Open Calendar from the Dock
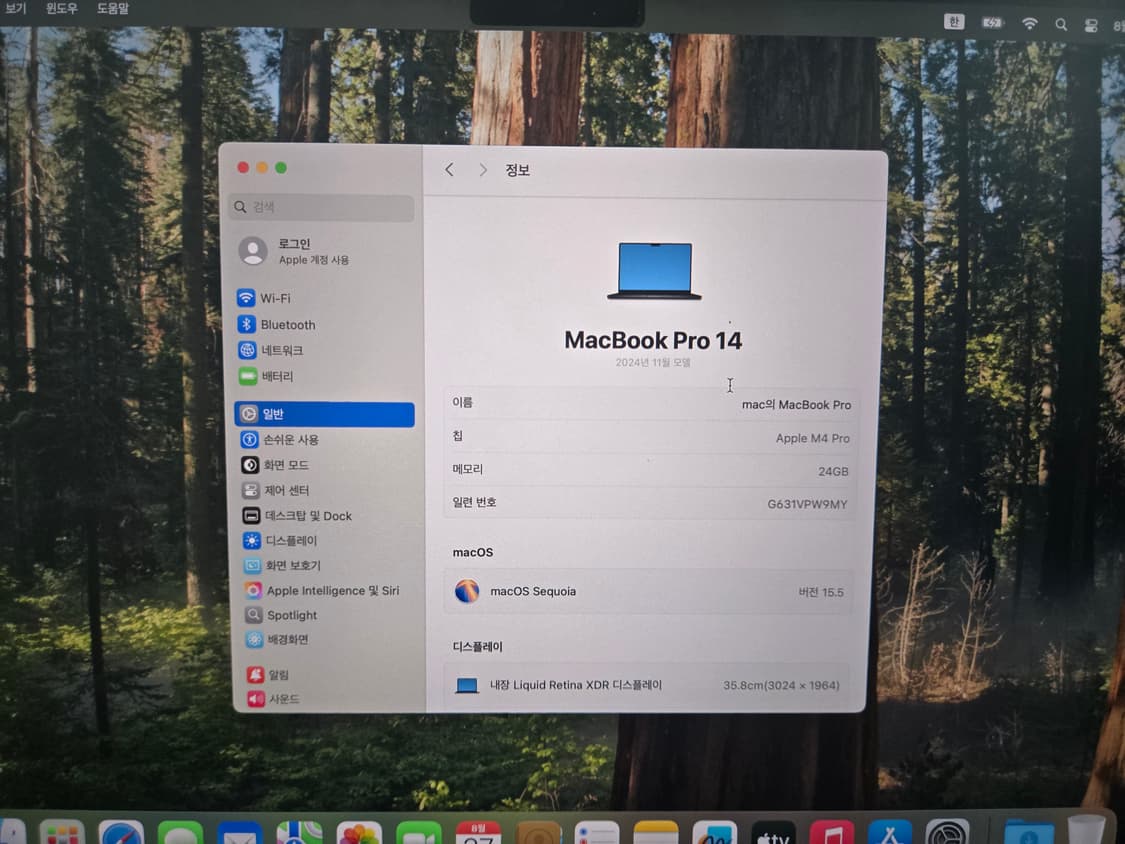 (x=478, y=833)
